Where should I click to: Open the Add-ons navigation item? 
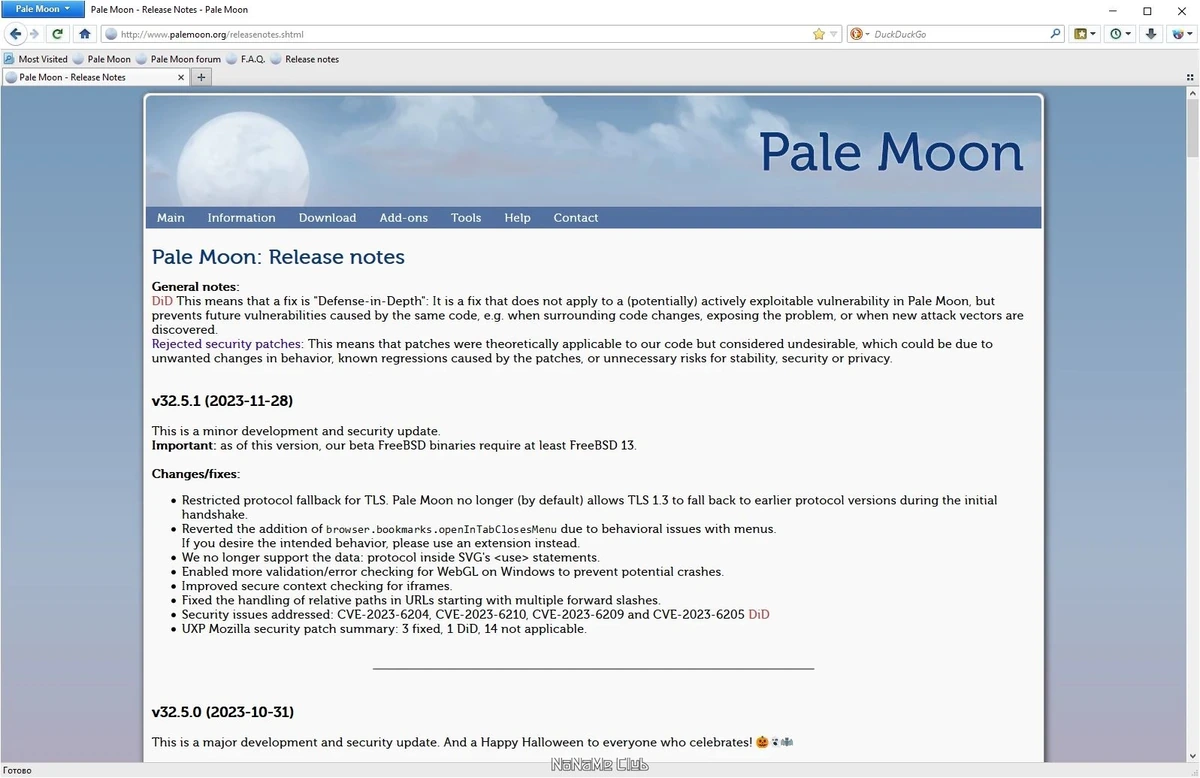click(403, 218)
